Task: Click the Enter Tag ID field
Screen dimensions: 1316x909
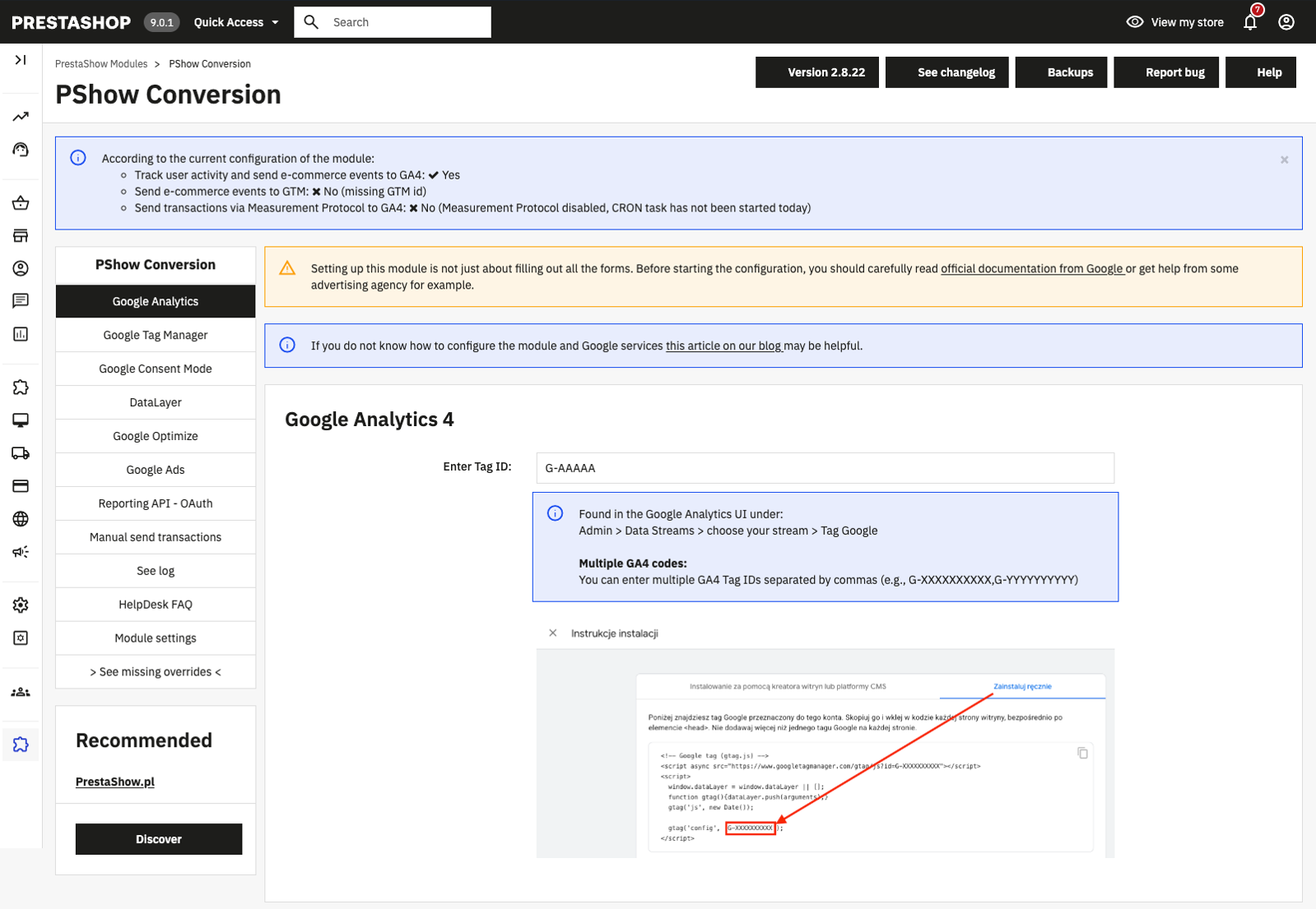Action: [825, 468]
